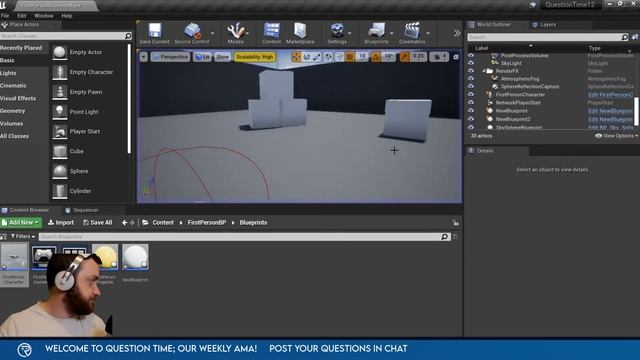This screenshot has width=640, height=360.
Task: Adjust camera speed button in viewport
Action: click(x=439, y=57)
